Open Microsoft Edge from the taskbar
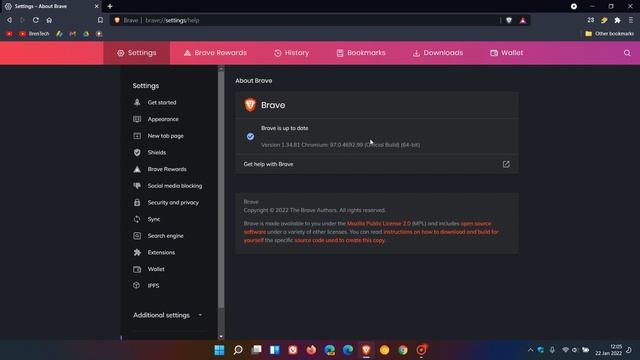This screenshot has width=640, height=360. click(x=348, y=350)
